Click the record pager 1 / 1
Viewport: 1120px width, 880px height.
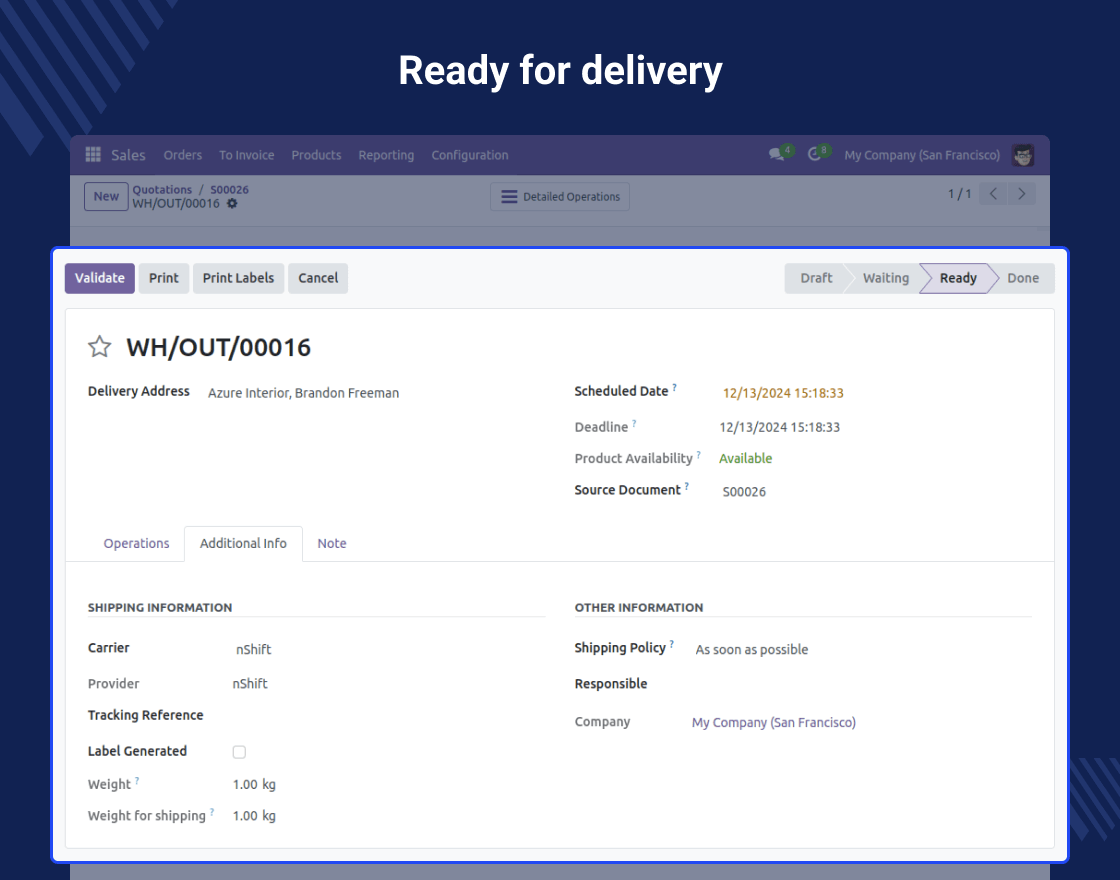(x=959, y=194)
